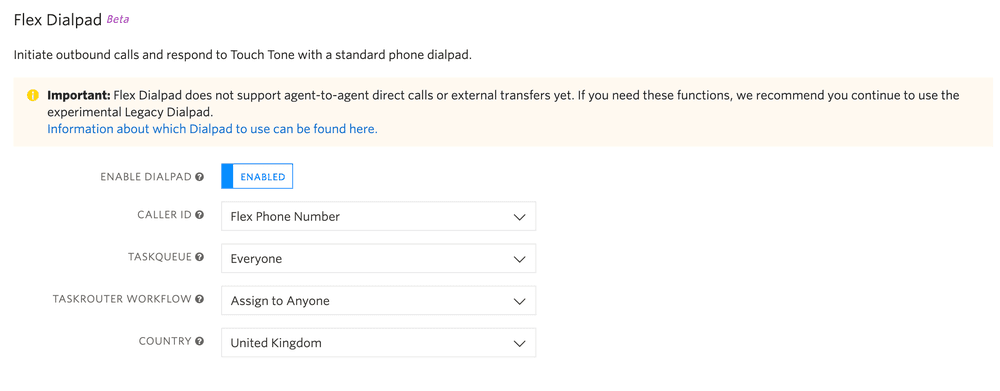The image size is (1000, 391).
Task: Click the TaskQueue dropdown chevron
Action: [x=519, y=260]
